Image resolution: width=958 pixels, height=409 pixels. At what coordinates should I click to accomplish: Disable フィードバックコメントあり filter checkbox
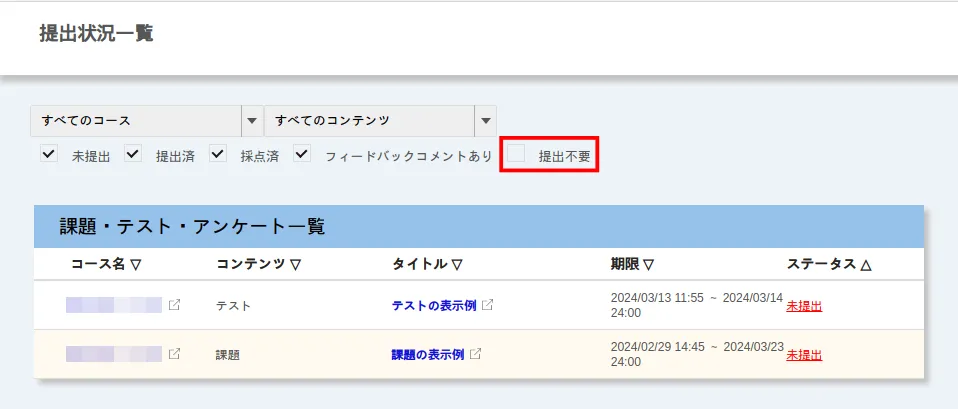pos(302,154)
